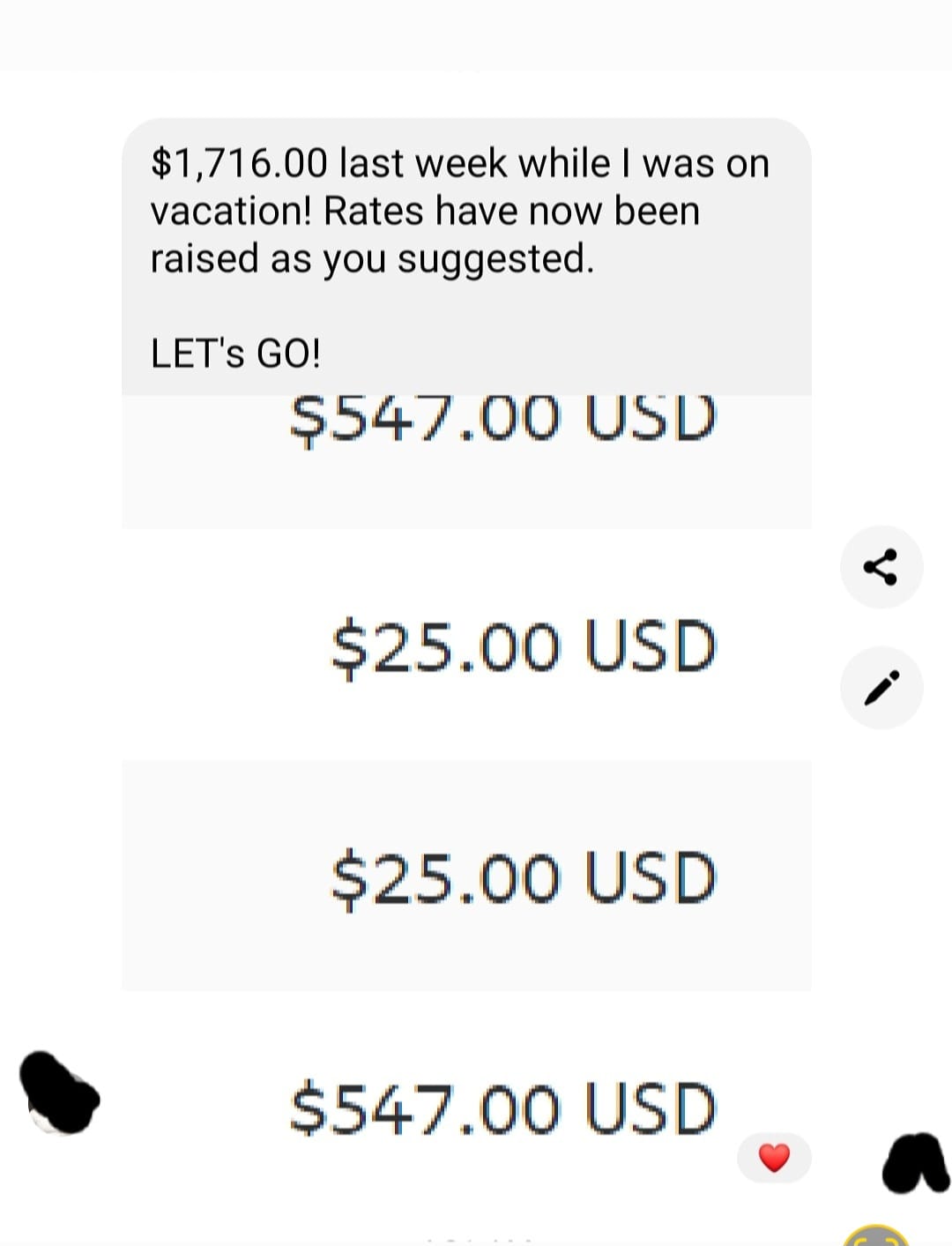This screenshot has height=1246, width=952.
Task: Tap the 'raised as you suggested.' text
Action: tap(372, 259)
